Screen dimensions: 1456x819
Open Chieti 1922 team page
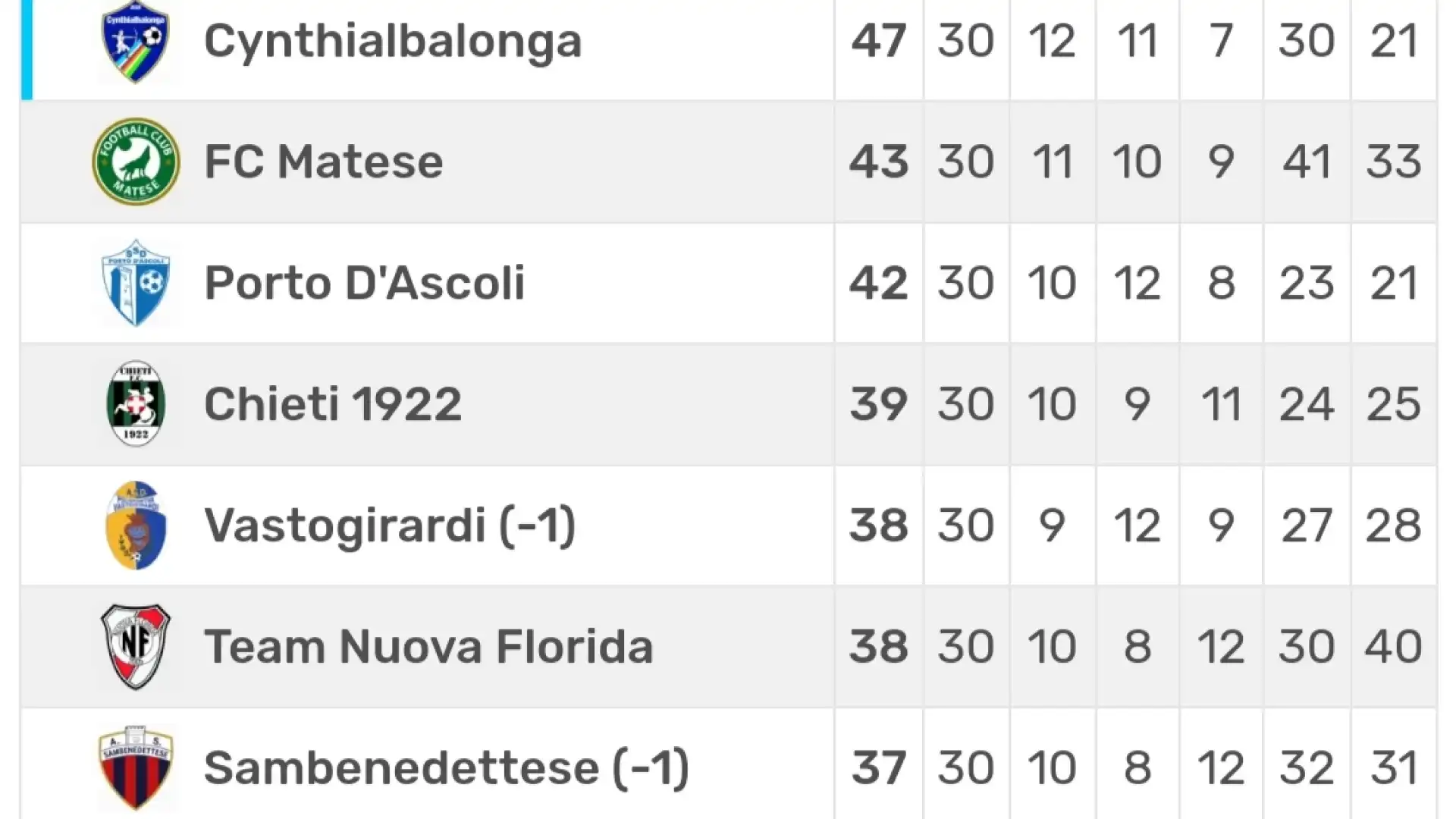pos(333,403)
